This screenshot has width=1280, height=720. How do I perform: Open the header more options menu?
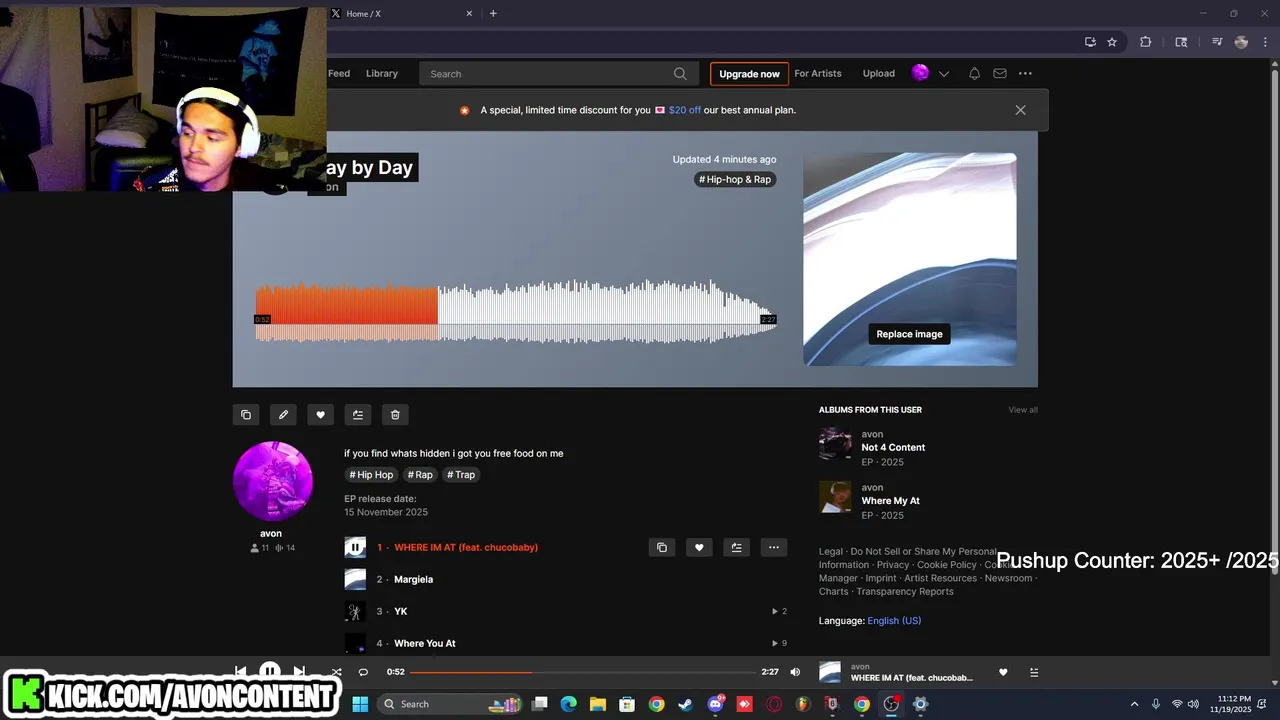[x=1025, y=73]
